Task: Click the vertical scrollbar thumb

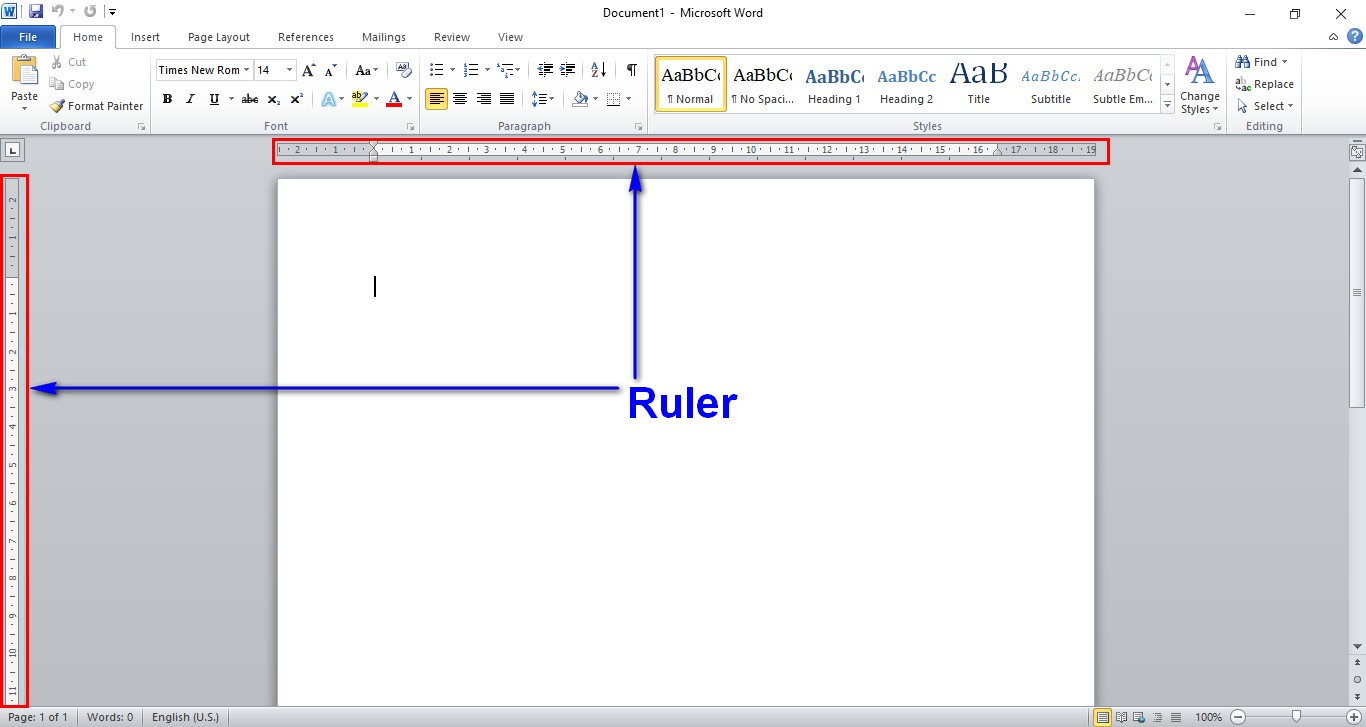Action: (x=1357, y=292)
